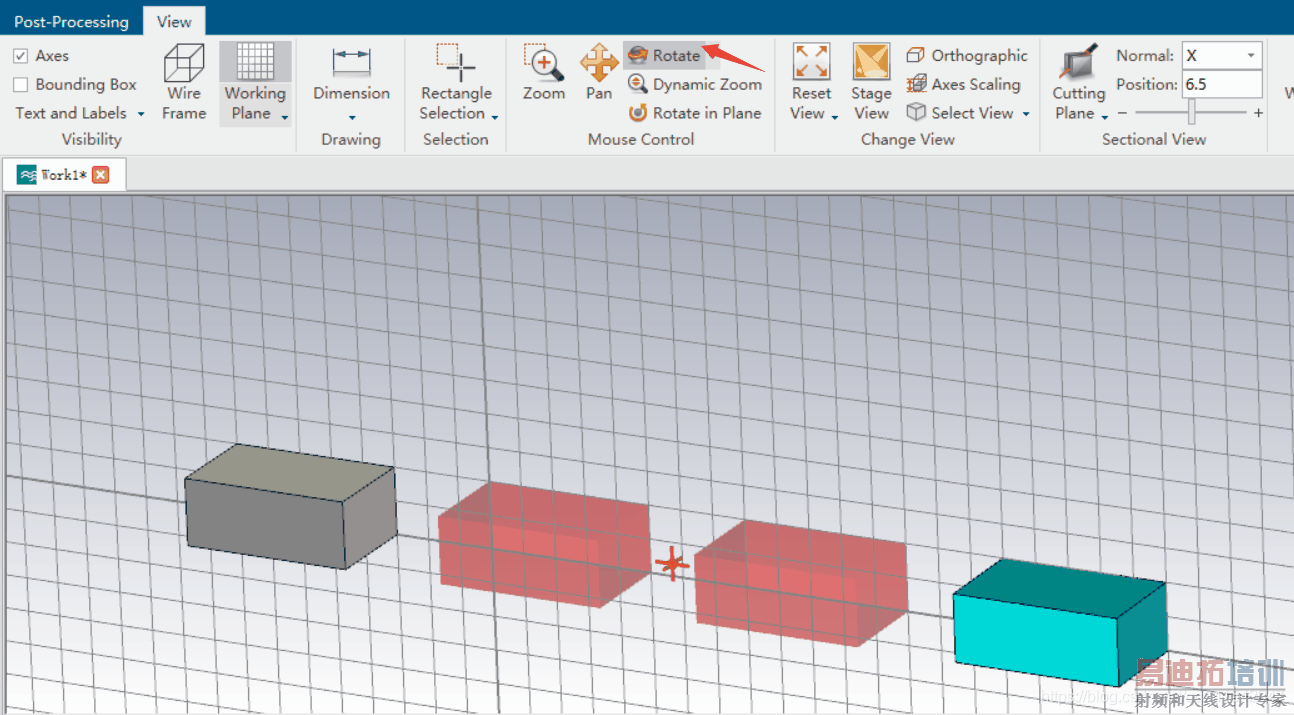Screen dimensions: 1294x715
Task: Open the Cutting Plane dropdown arrow
Action: pos(1104,116)
